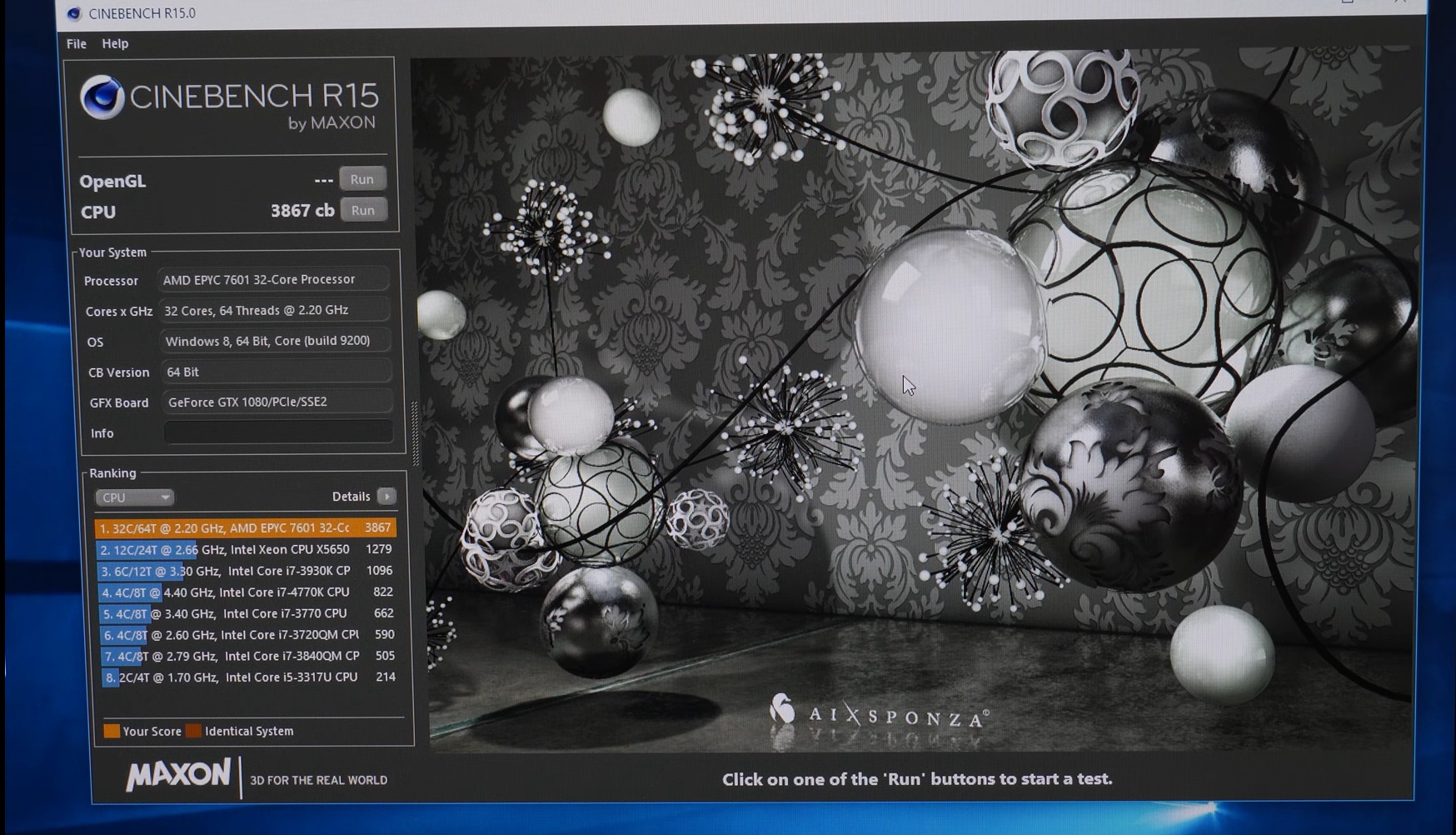
Task: Open the File menu
Action: [x=76, y=43]
